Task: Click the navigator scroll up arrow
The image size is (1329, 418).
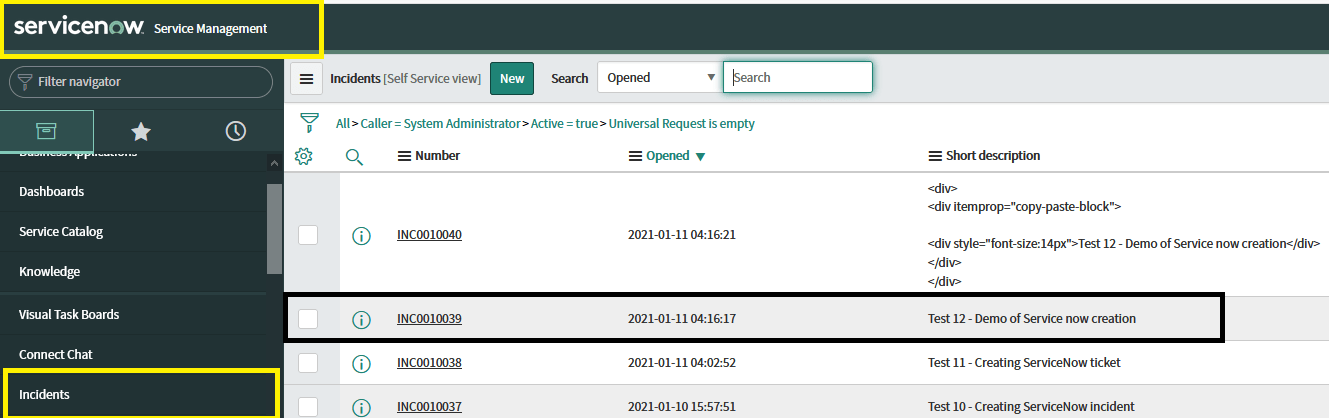Action: pos(274,163)
